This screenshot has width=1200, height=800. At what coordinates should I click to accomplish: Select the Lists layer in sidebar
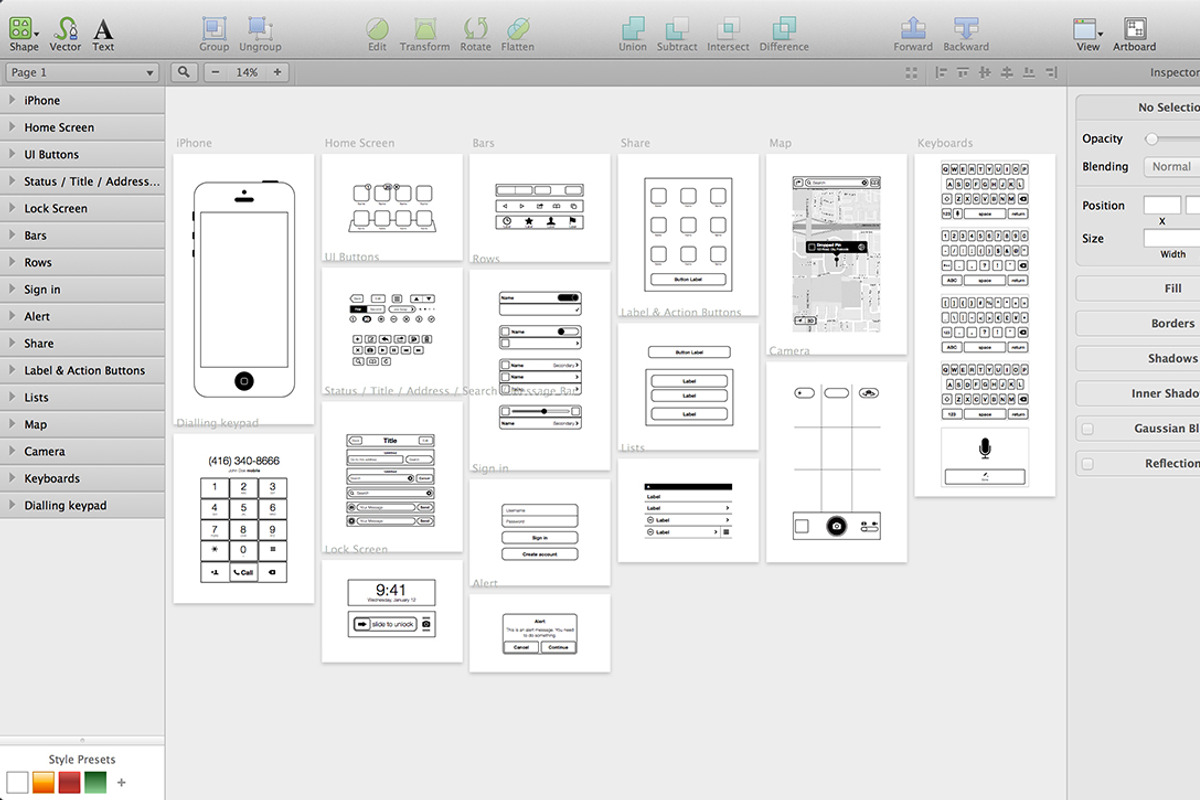[82, 397]
